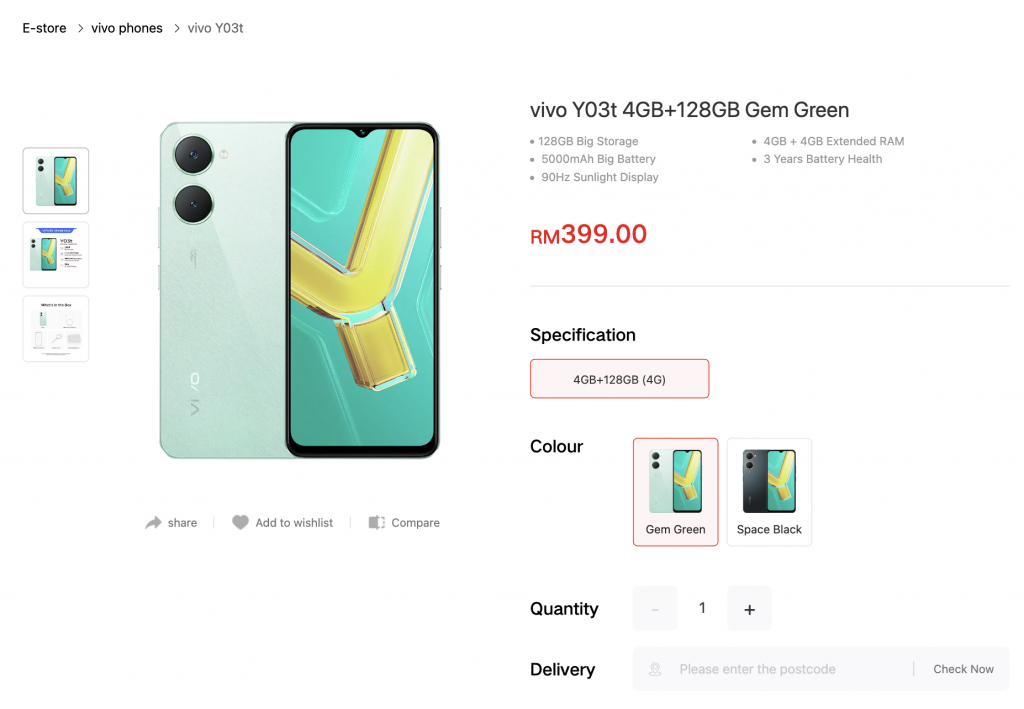Screen dimensions: 1024x709
Task: Select the 4GB+128GB (4G) specification
Action: click(x=619, y=379)
